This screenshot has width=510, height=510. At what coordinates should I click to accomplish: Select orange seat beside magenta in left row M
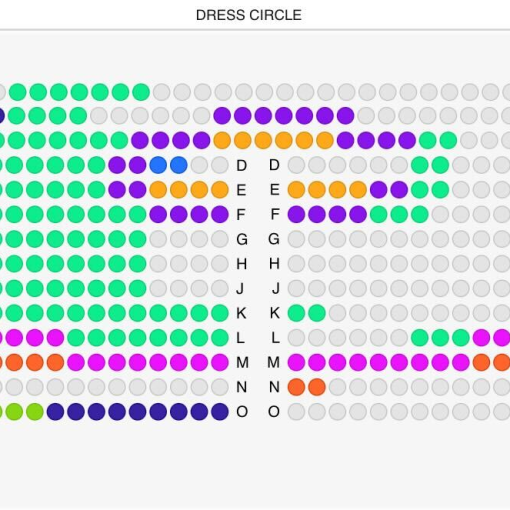(x=55, y=362)
